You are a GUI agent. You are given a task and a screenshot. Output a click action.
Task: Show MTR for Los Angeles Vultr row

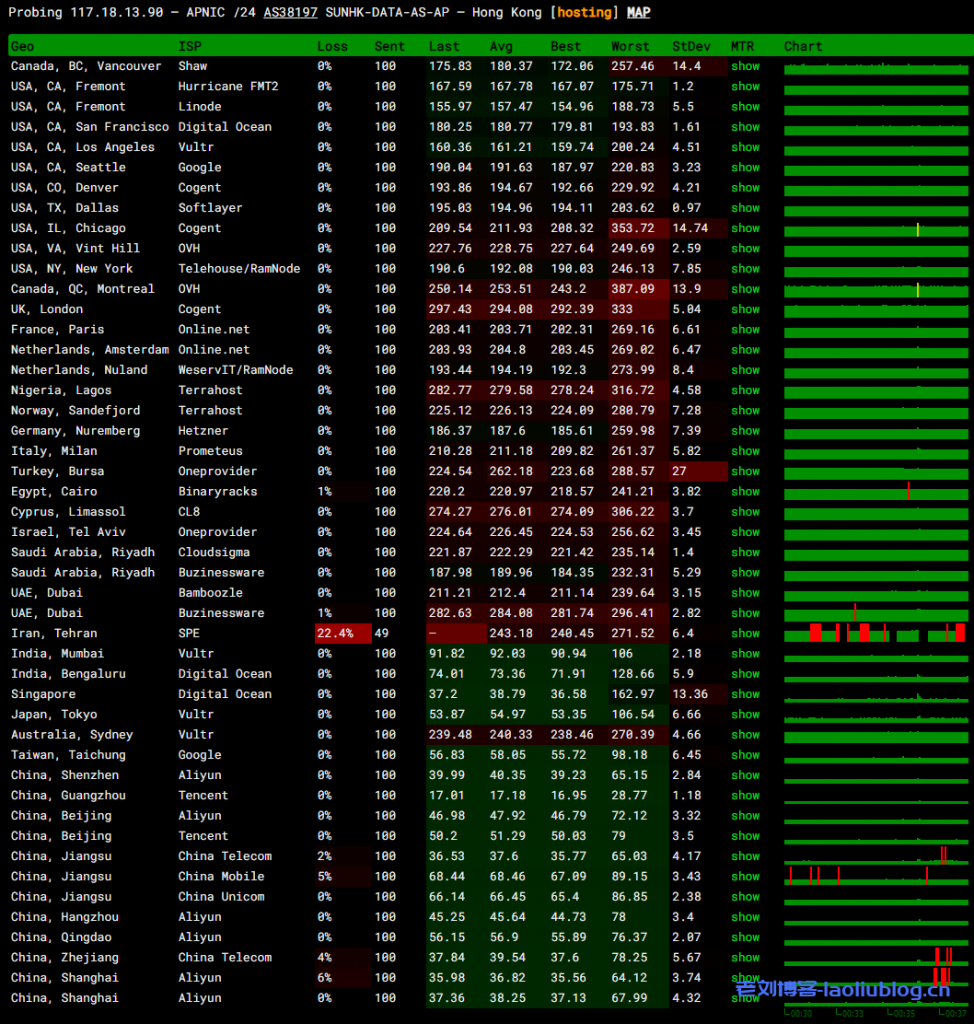[x=745, y=147]
